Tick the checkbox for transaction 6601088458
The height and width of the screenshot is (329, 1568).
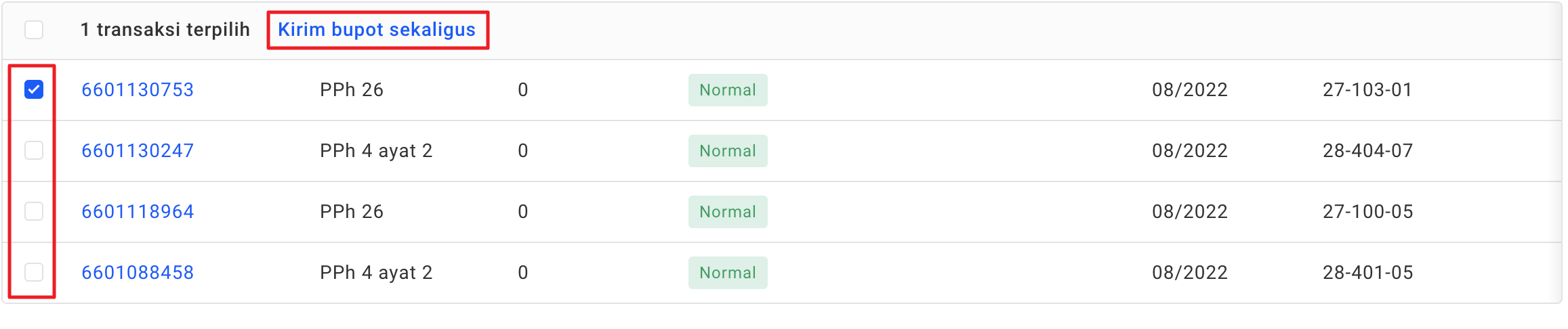coord(34,272)
